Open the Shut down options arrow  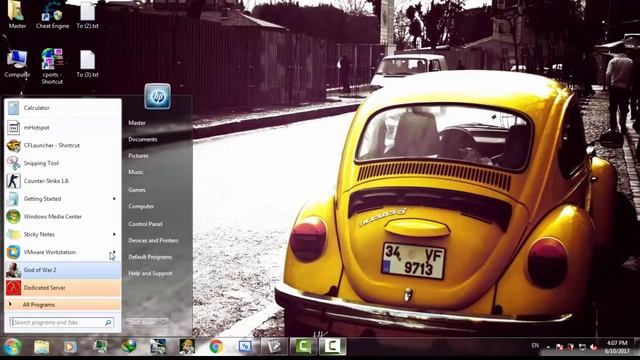click(164, 322)
